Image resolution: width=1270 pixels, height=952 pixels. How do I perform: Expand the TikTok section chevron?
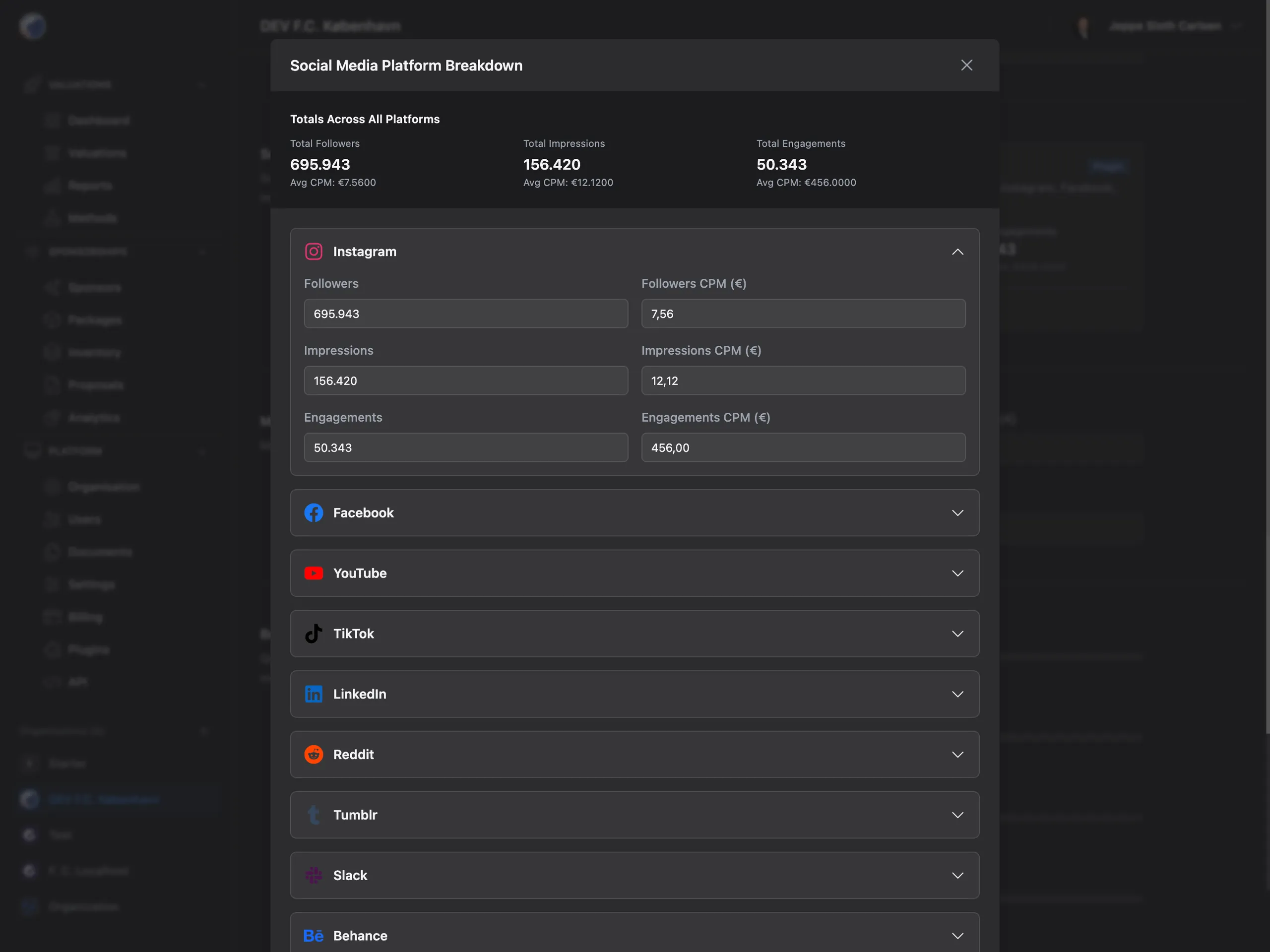pyautogui.click(x=957, y=634)
